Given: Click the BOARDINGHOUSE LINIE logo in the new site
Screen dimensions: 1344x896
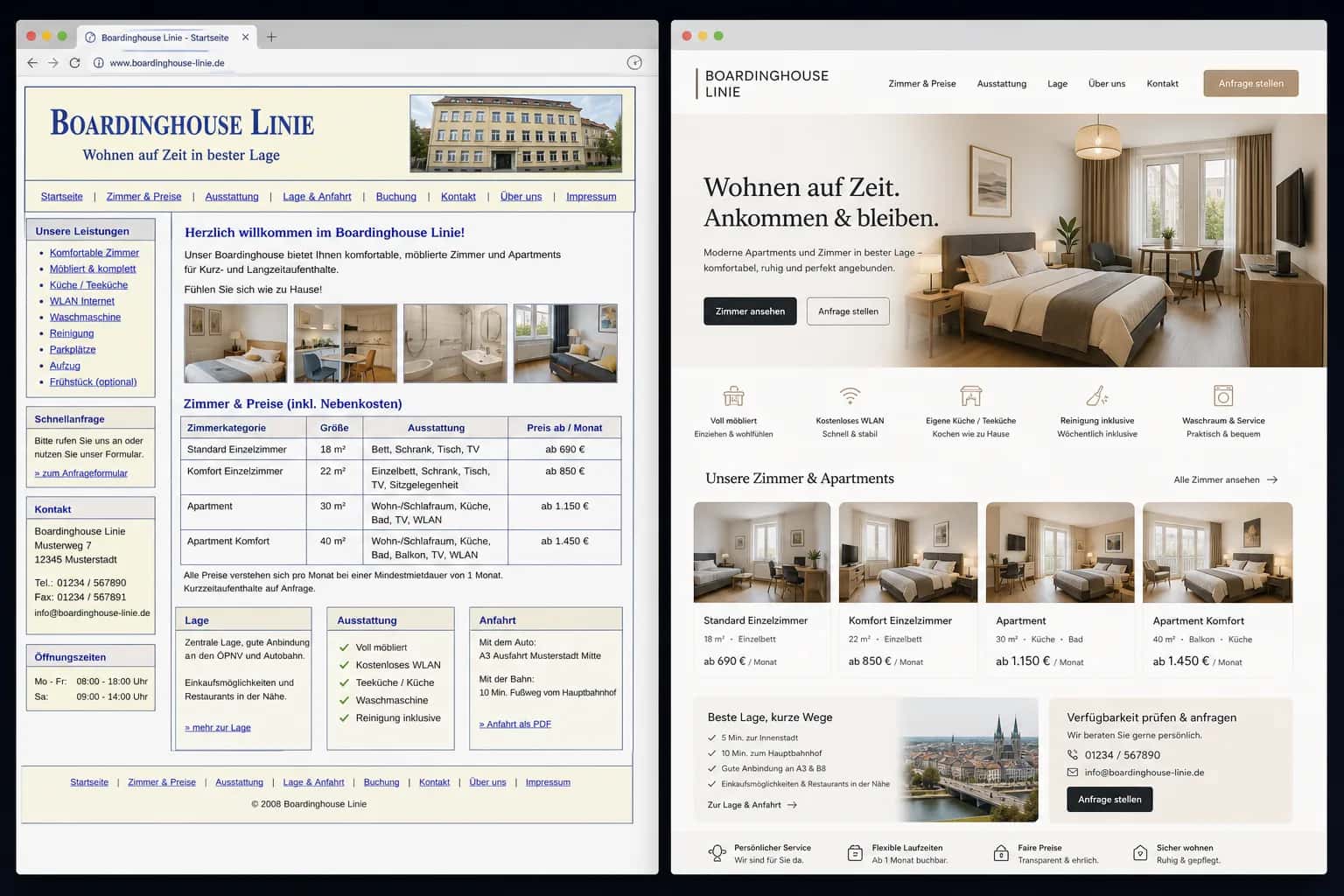Looking at the screenshot, I should 763,84.
